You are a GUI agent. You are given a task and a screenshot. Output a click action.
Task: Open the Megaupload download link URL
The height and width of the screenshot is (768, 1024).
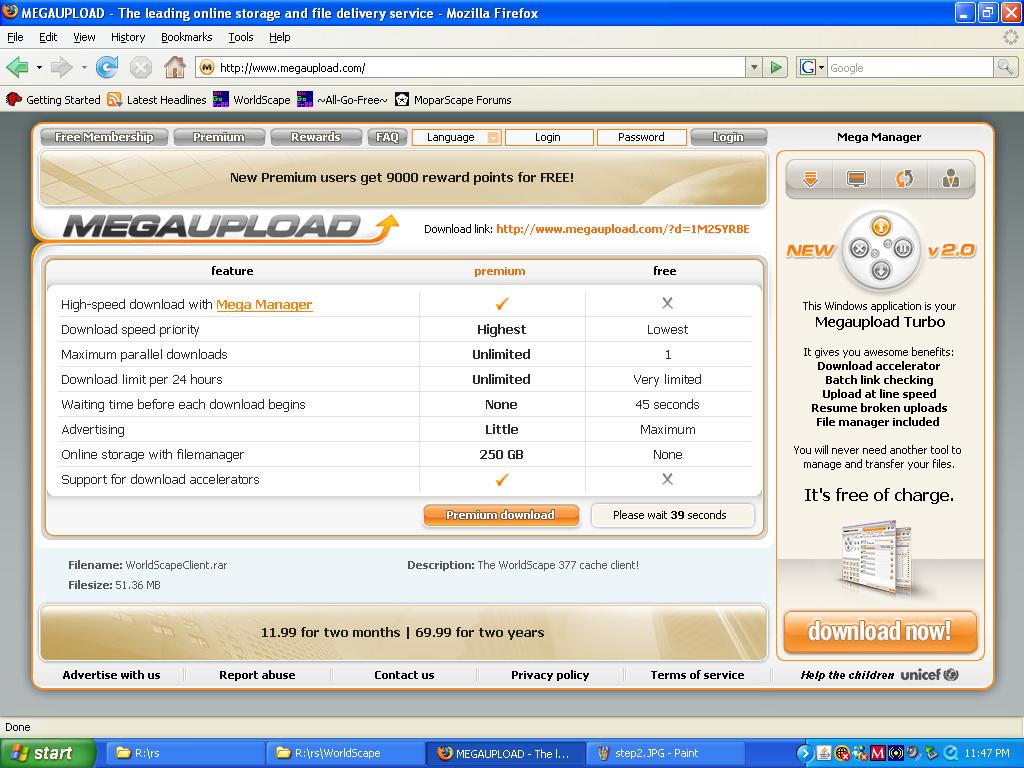(x=622, y=229)
